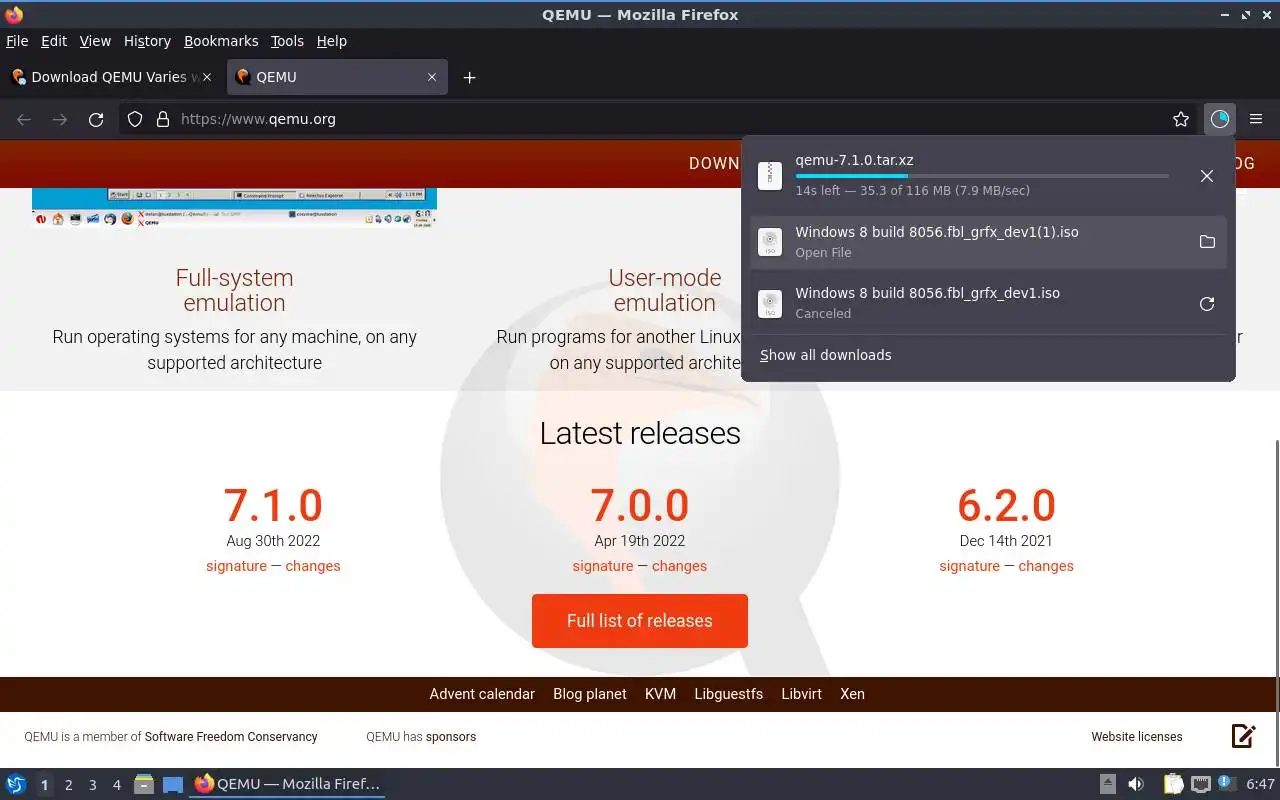This screenshot has height=800, width=1280.
Task: Click the Reload page icon
Action: coord(96,120)
